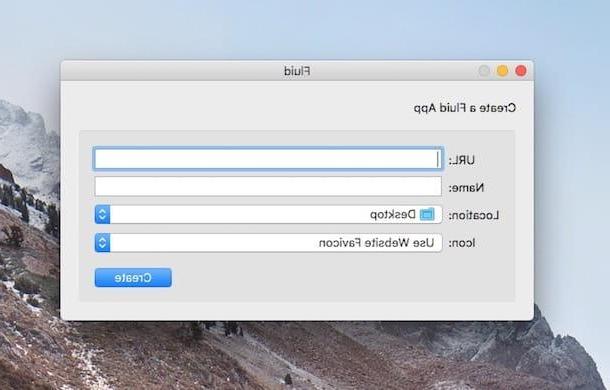Click the URL: label
Image resolution: width=610 pixels, height=390 pixels.
point(462,160)
